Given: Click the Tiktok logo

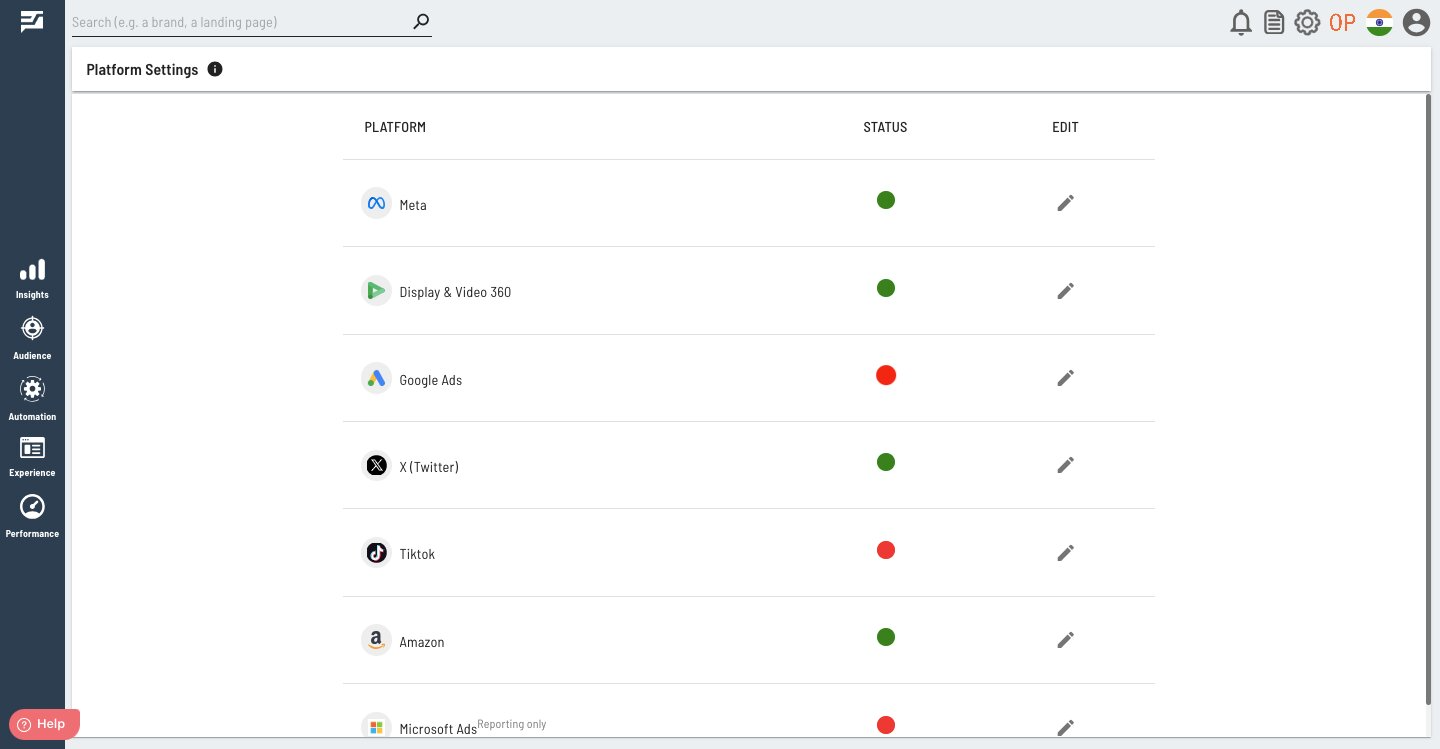Looking at the screenshot, I should pyautogui.click(x=376, y=553).
